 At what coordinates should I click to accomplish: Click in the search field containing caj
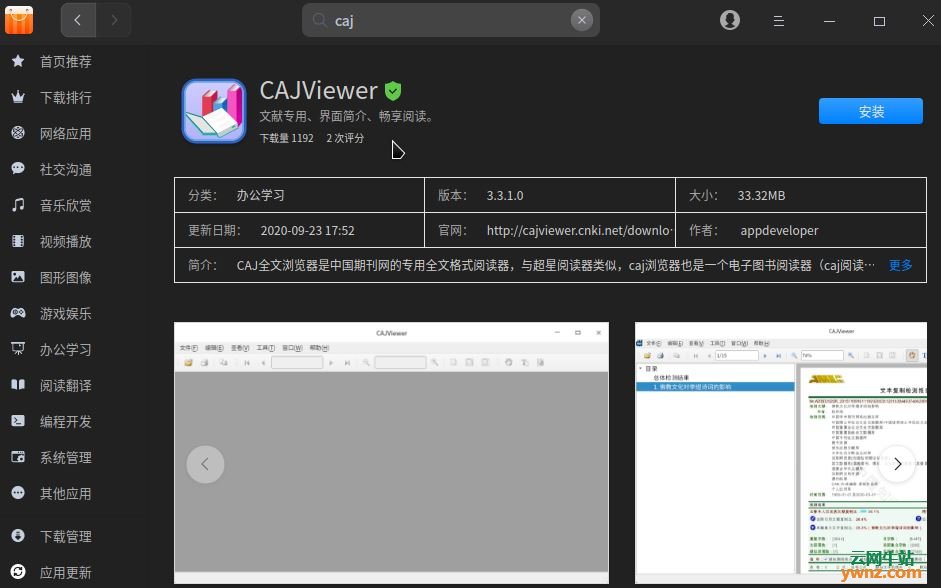point(450,20)
